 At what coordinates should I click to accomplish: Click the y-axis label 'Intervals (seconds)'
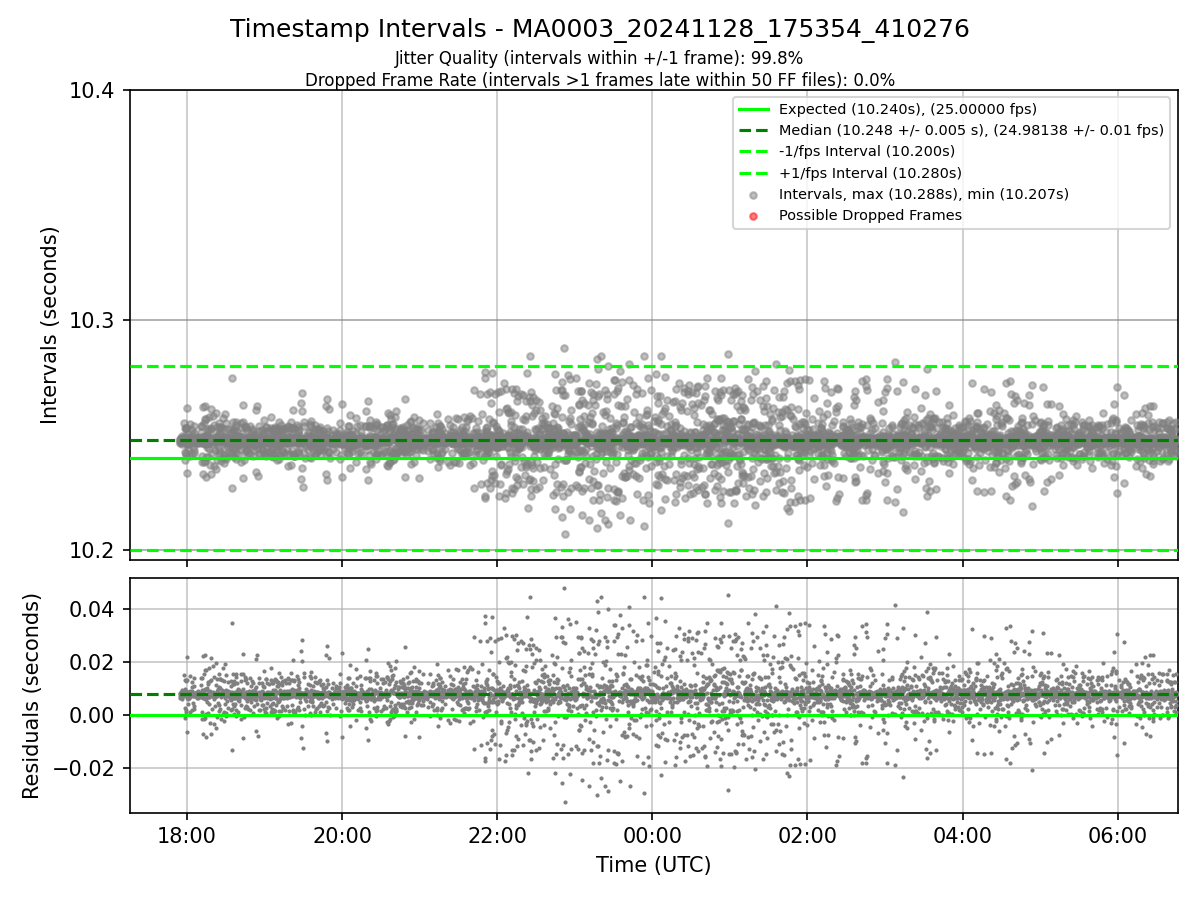50,324
